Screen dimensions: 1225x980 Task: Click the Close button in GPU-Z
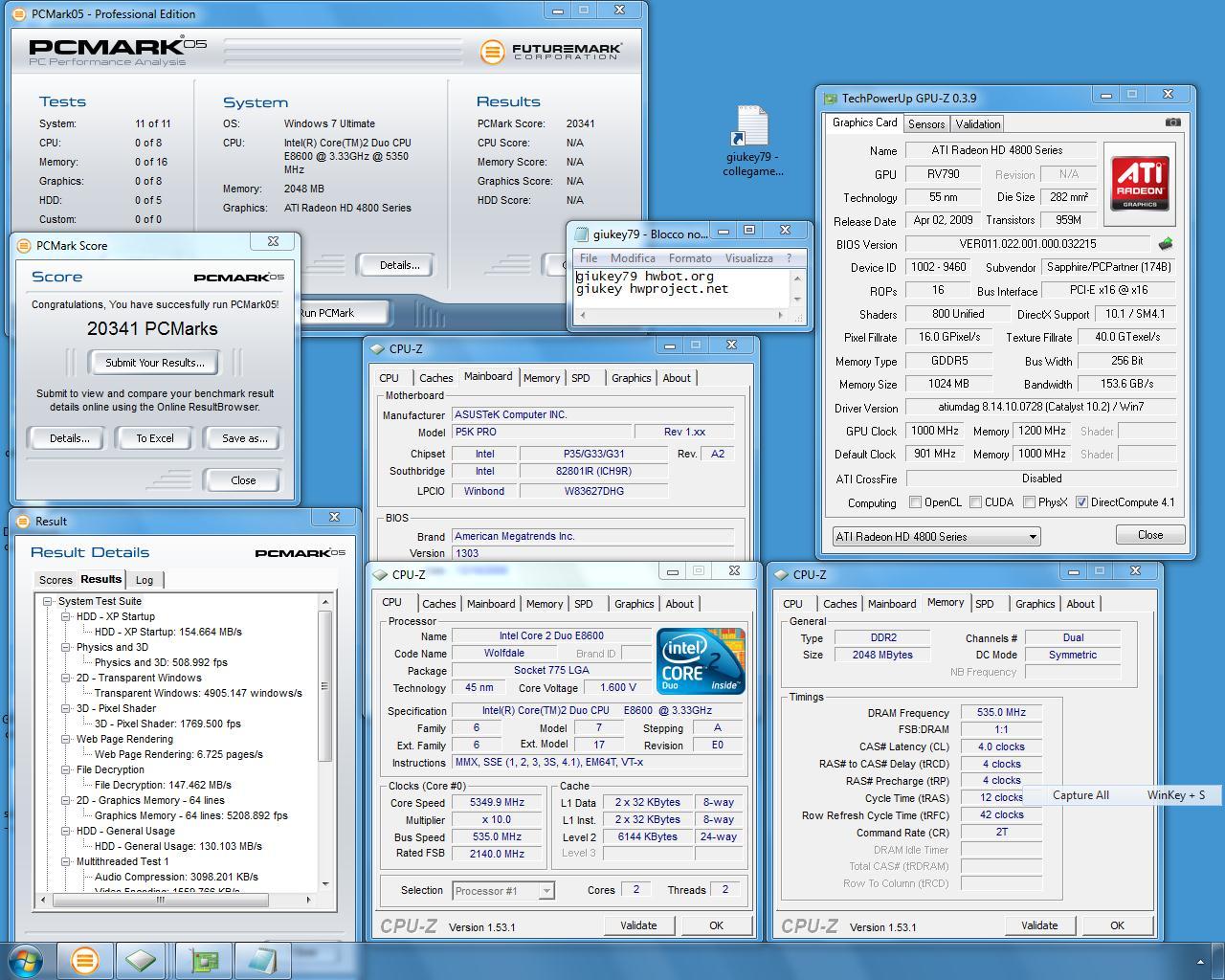click(1150, 535)
